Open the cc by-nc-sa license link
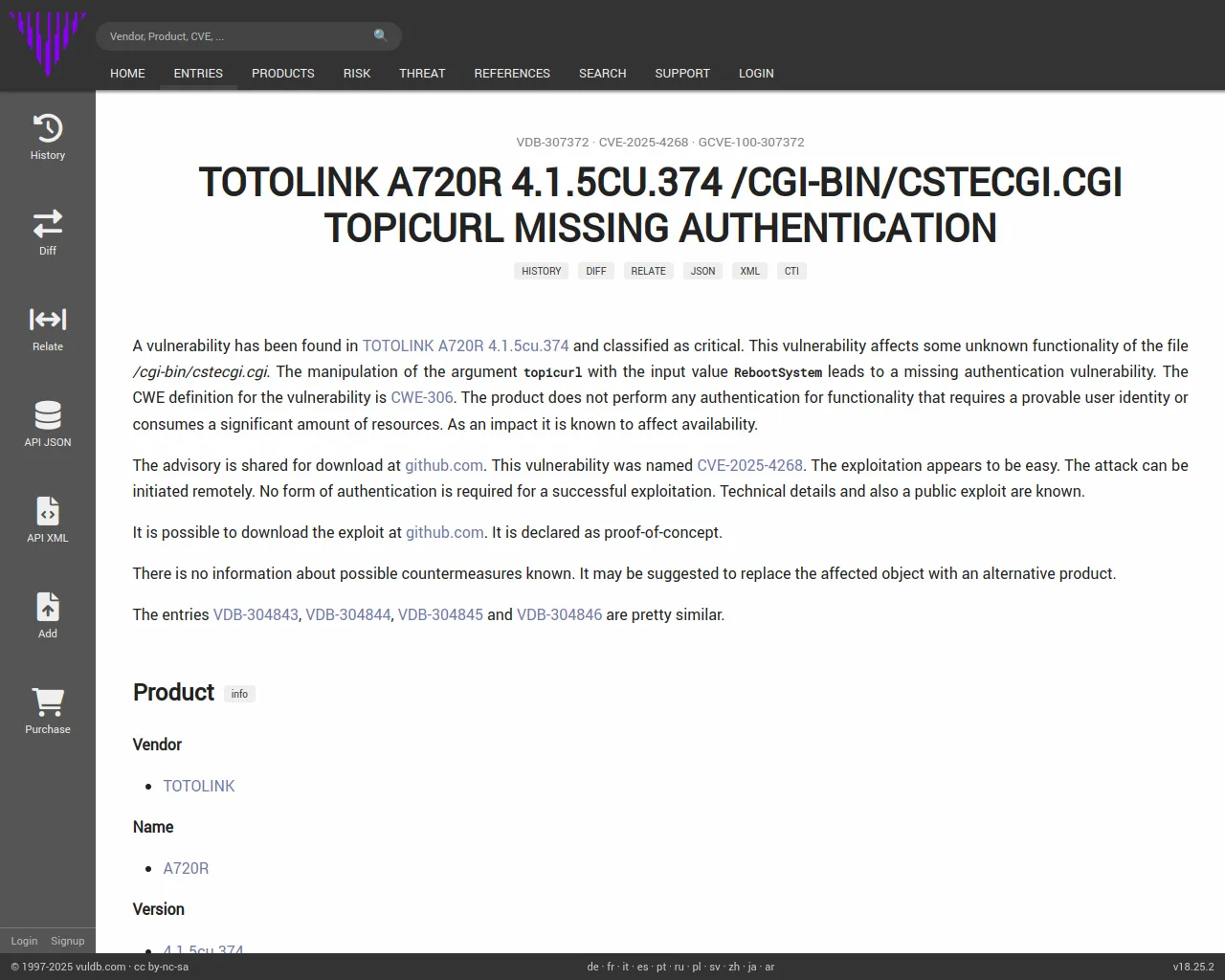The height and width of the screenshot is (980, 1225). tap(161, 967)
